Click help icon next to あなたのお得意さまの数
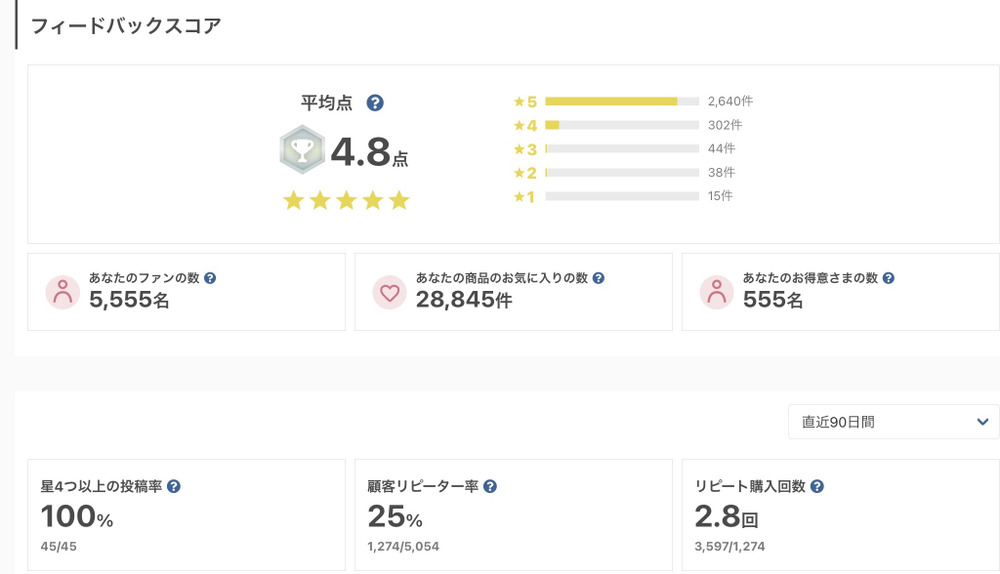Viewport: 1000px width, 574px height. point(888,278)
